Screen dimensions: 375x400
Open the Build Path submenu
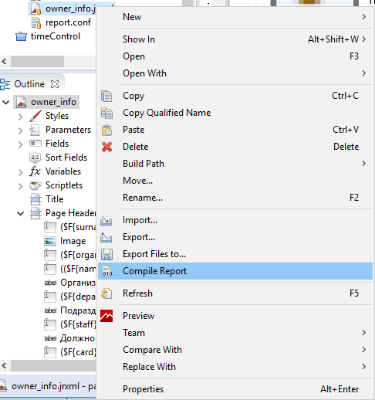point(235,164)
